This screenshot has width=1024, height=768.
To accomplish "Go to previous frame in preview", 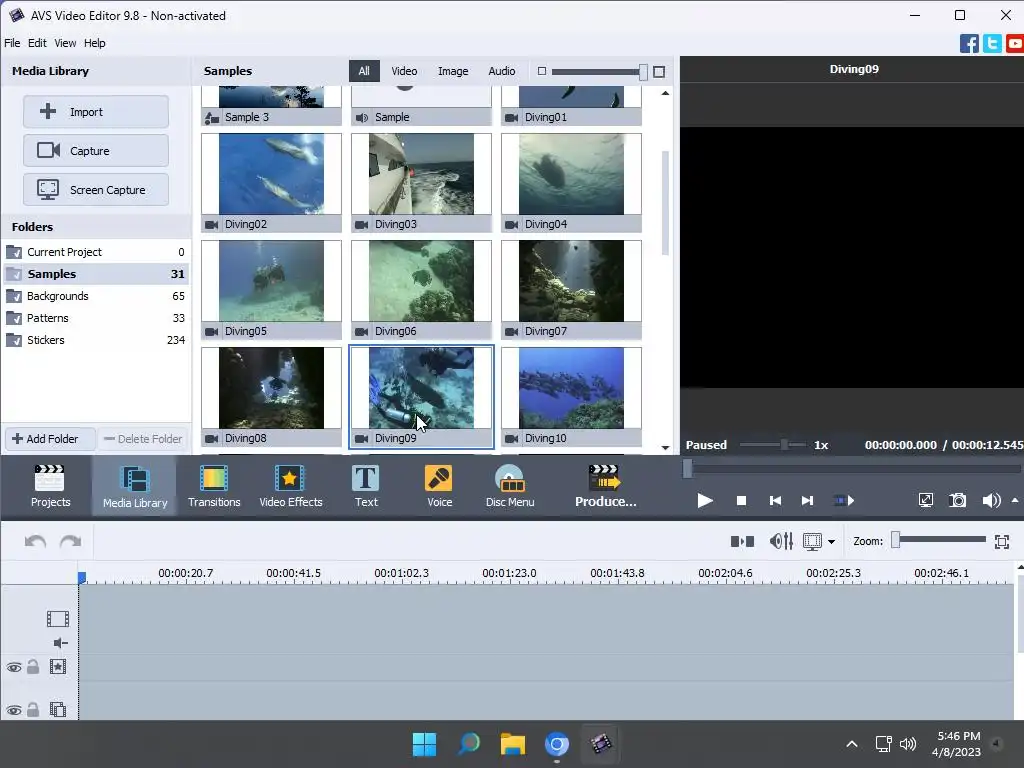I will click(x=775, y=501).
